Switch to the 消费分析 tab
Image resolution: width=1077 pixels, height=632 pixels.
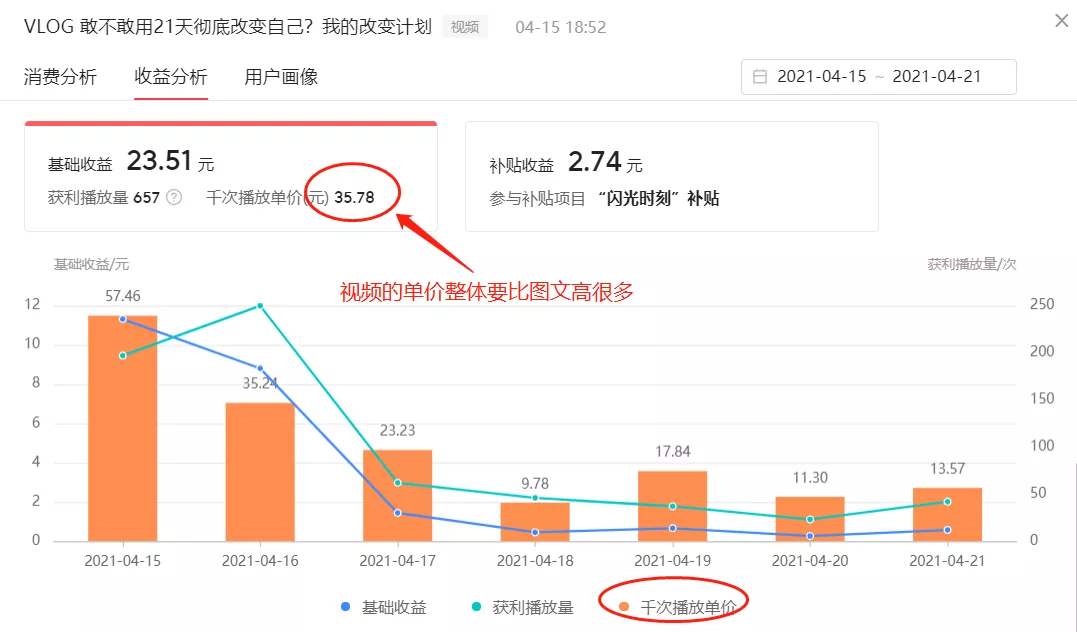60,76
